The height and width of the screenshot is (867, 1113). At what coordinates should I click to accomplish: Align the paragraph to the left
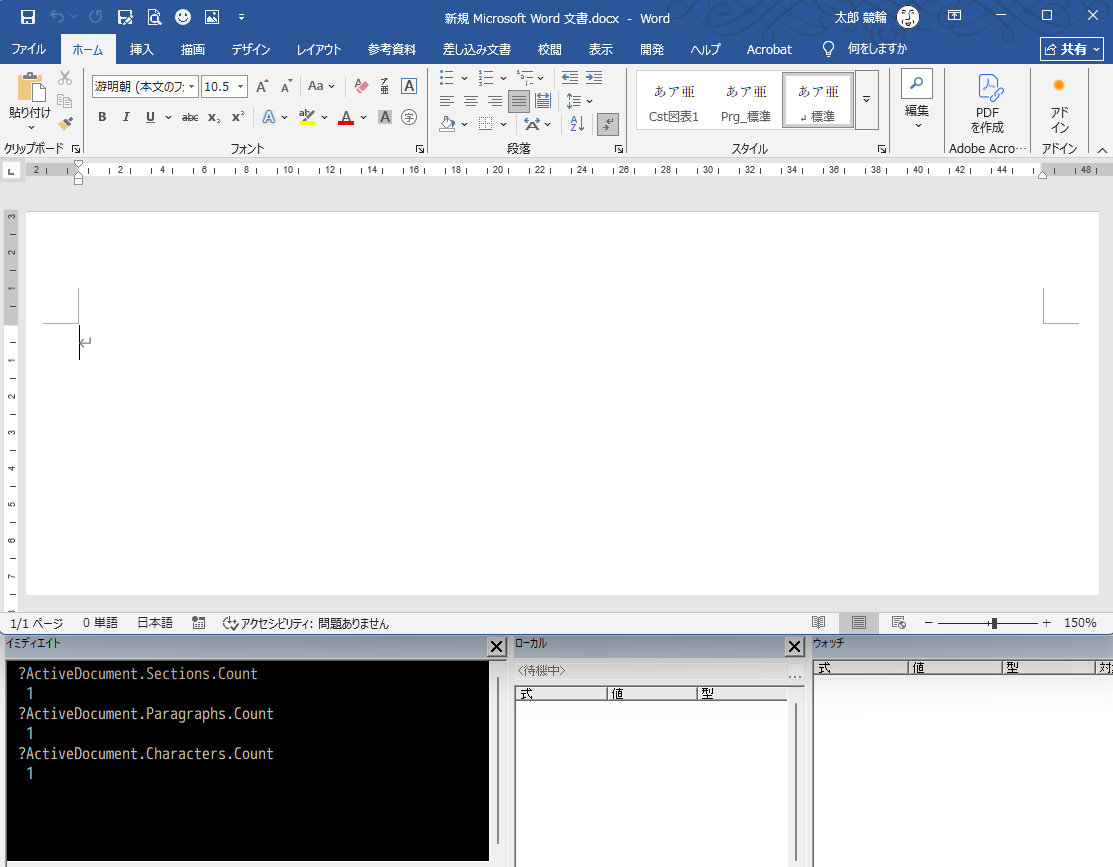(x=446, y=101)
